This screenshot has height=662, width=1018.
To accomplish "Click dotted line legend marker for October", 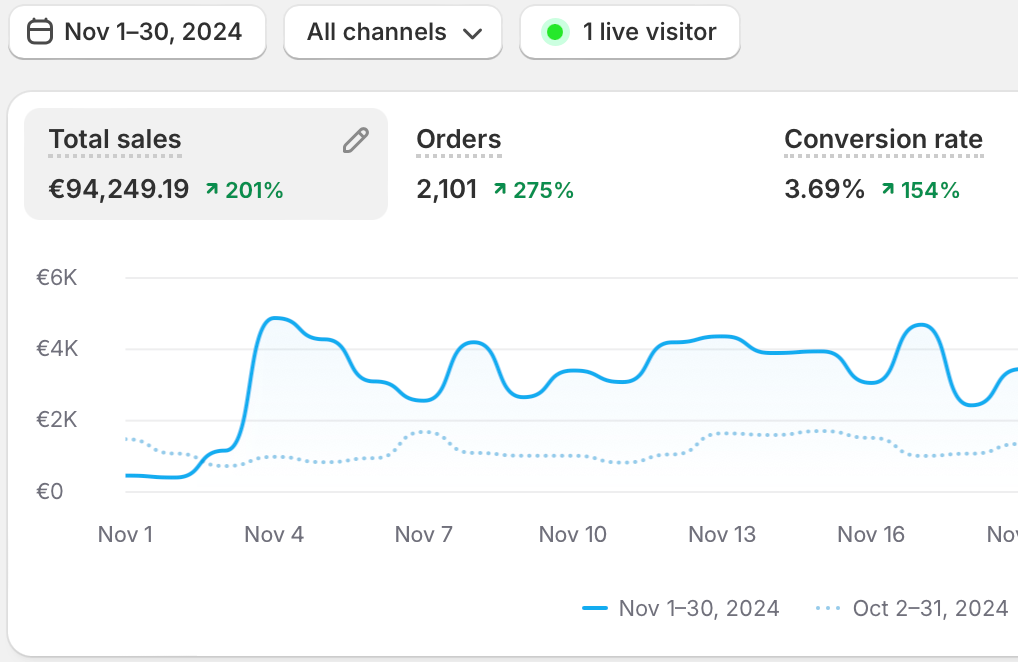I will [828, 608].
